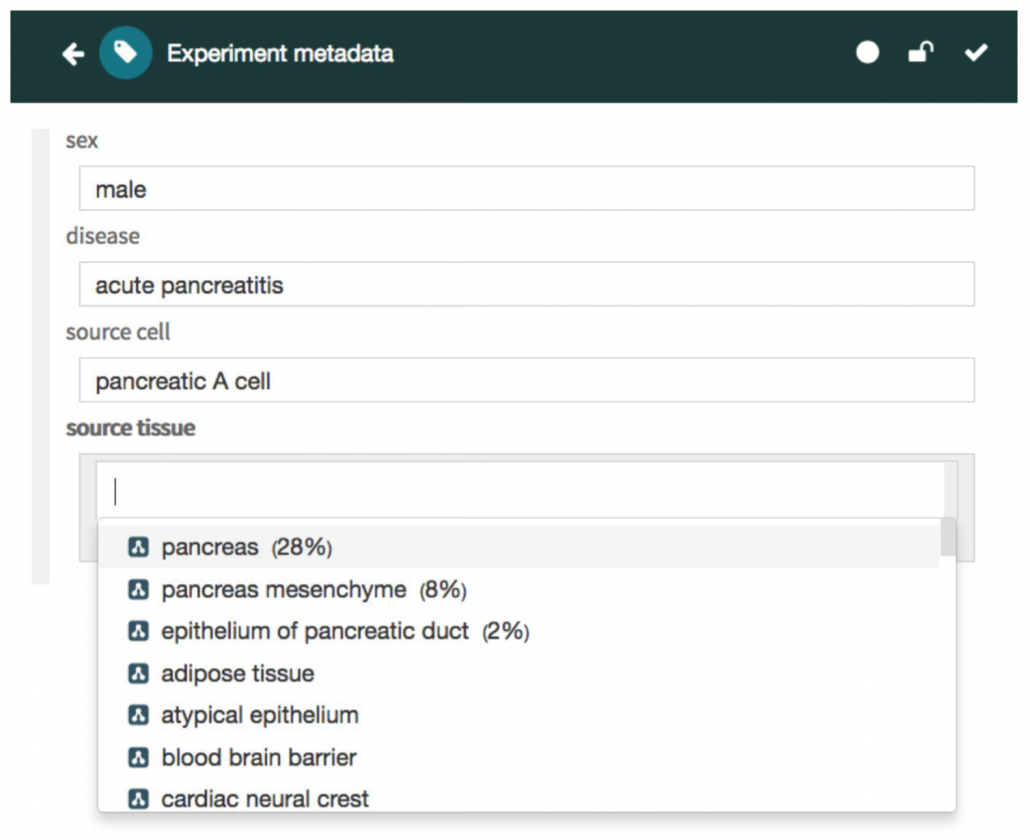Select blood brain barrier option

pos(519,757)
